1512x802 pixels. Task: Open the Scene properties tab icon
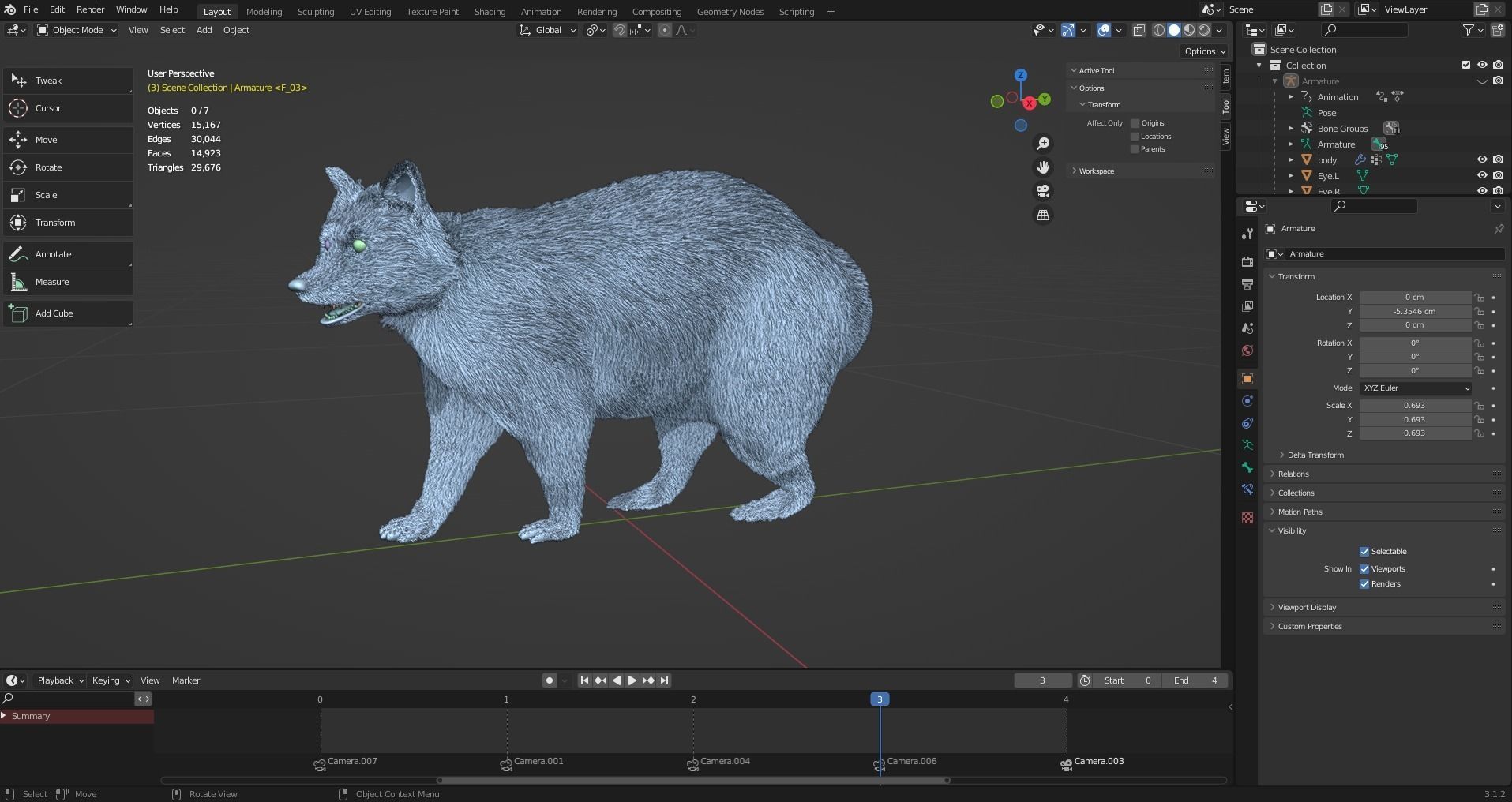point(1247,328)
